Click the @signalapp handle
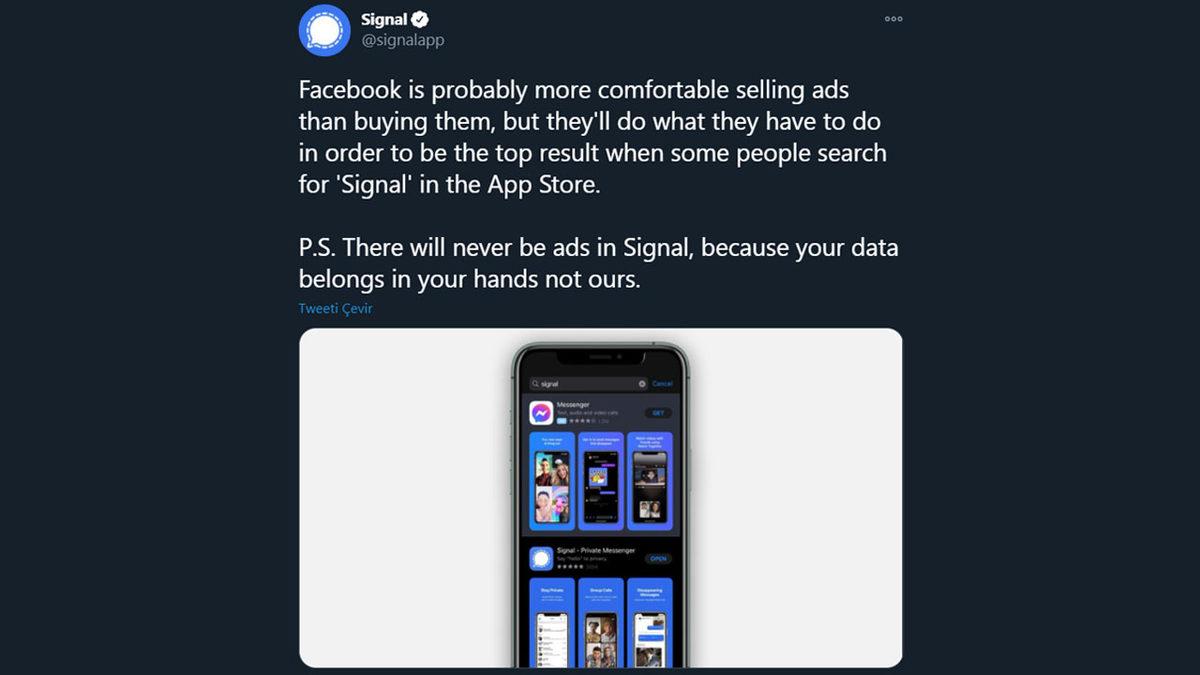Screen dimensions: 1200x675 pos(402,41)
